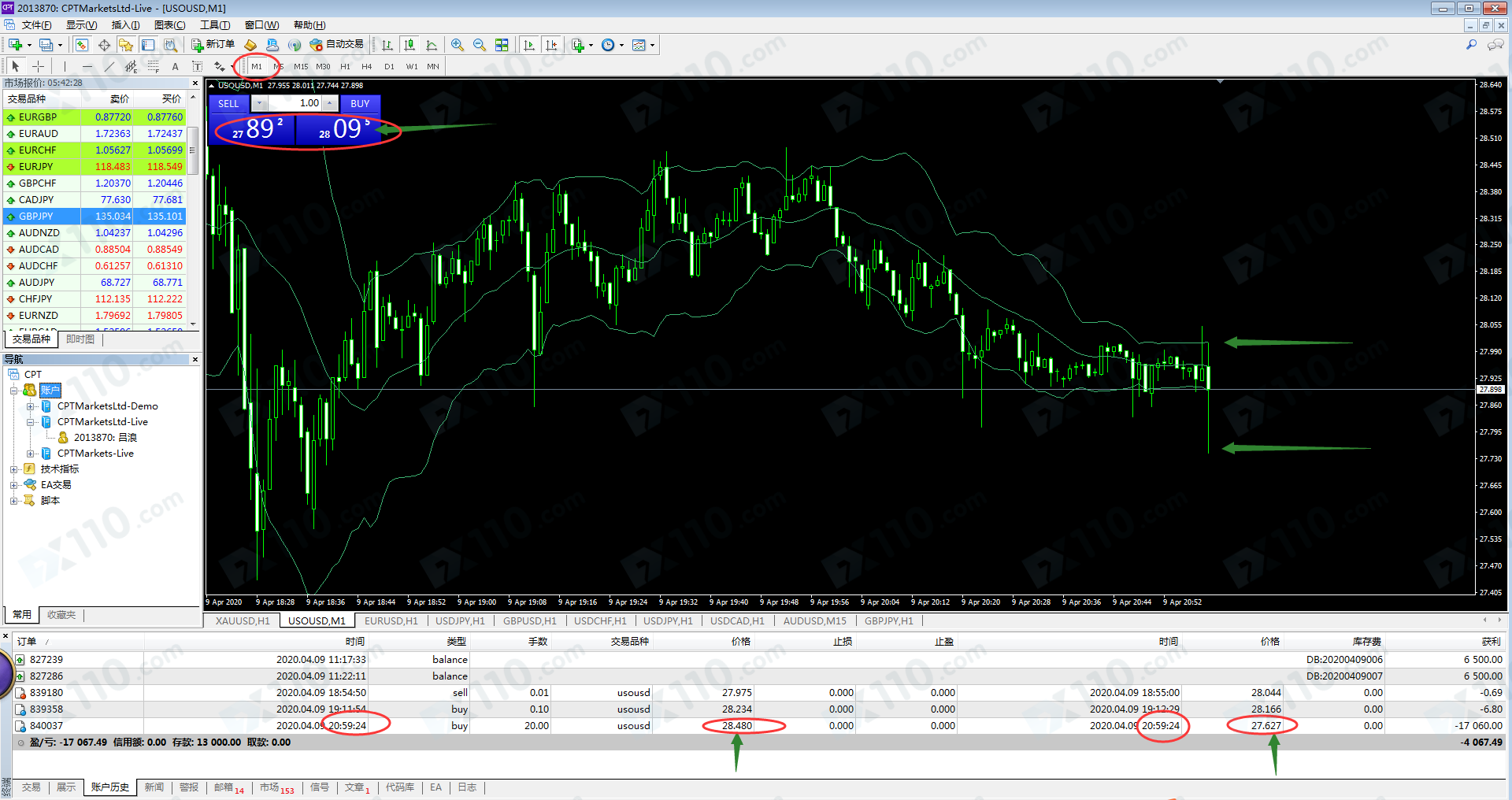This screenshot has width=1512, height=800.
Task: Open the 即时图 tick chart tab
Action: coord(80,339)
